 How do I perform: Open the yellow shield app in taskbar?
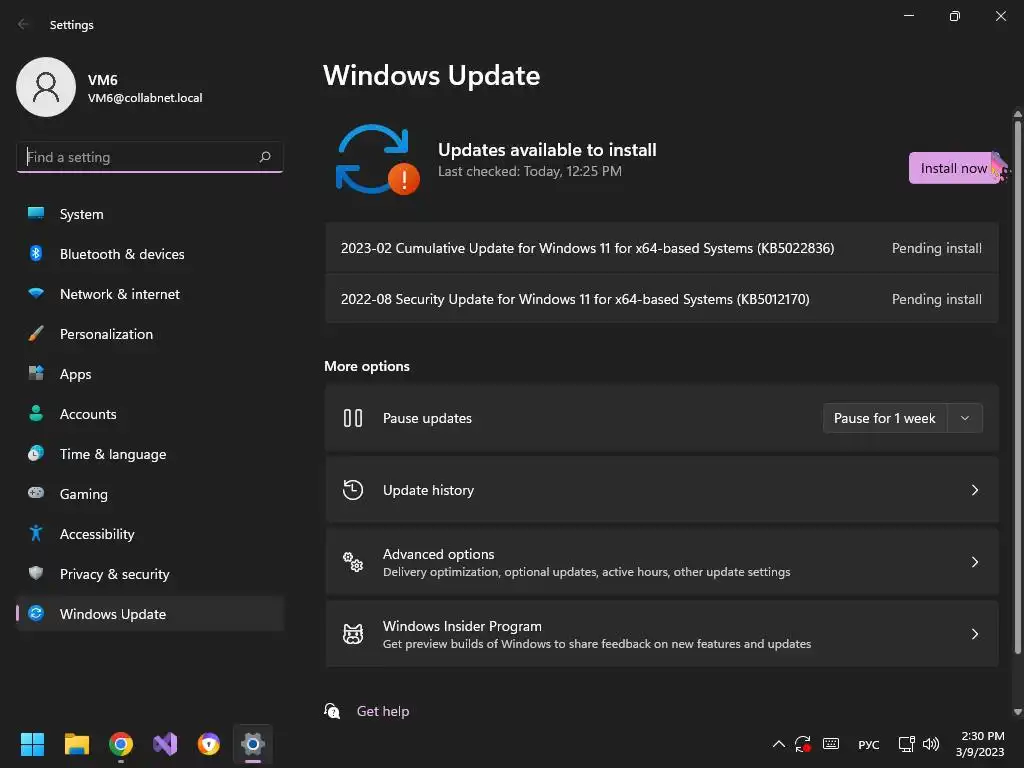pyautogui.click(x=208, y=744)
